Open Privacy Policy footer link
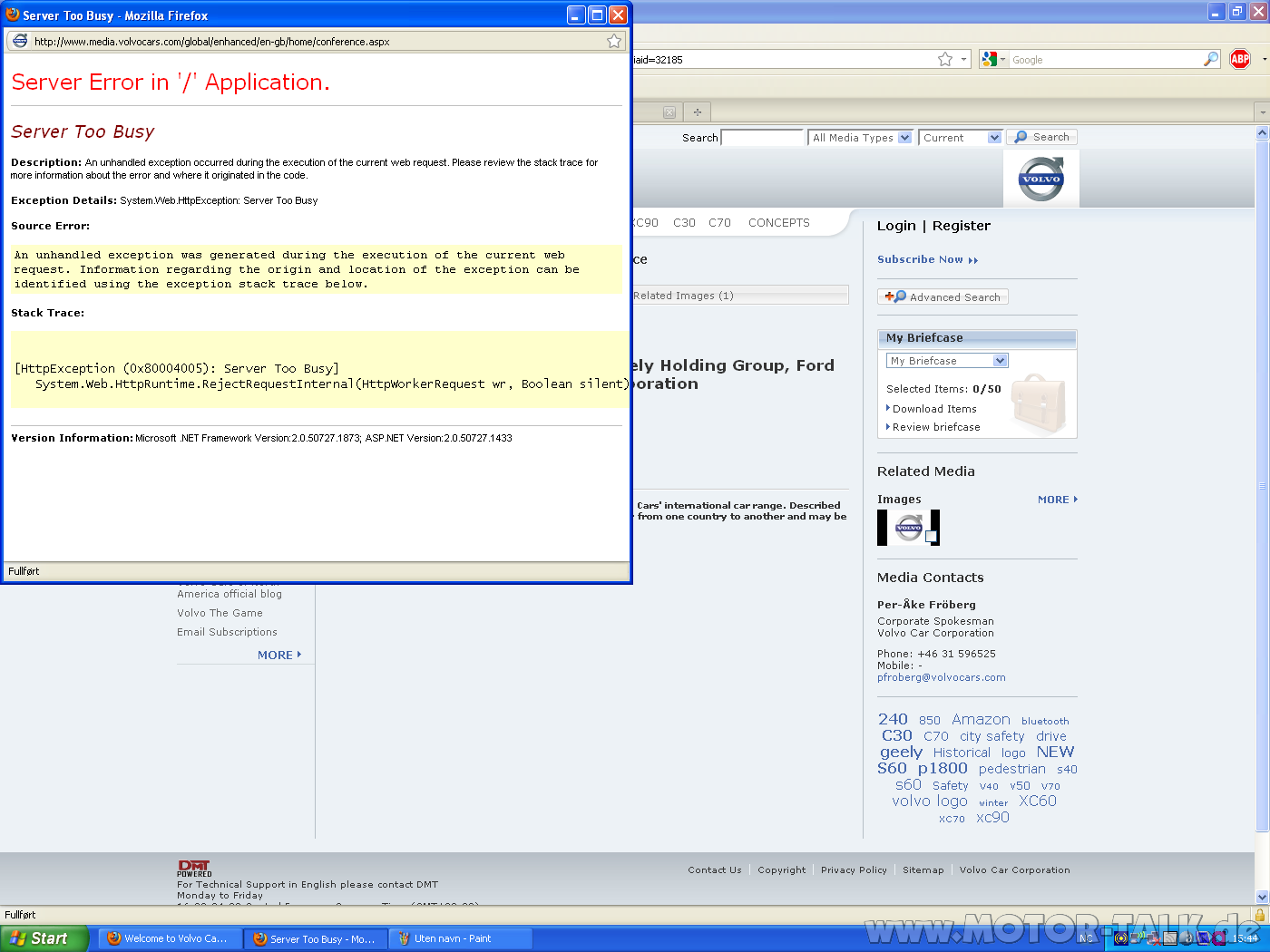This screenshot has height=952, width=1270. [x=854, y=870]
